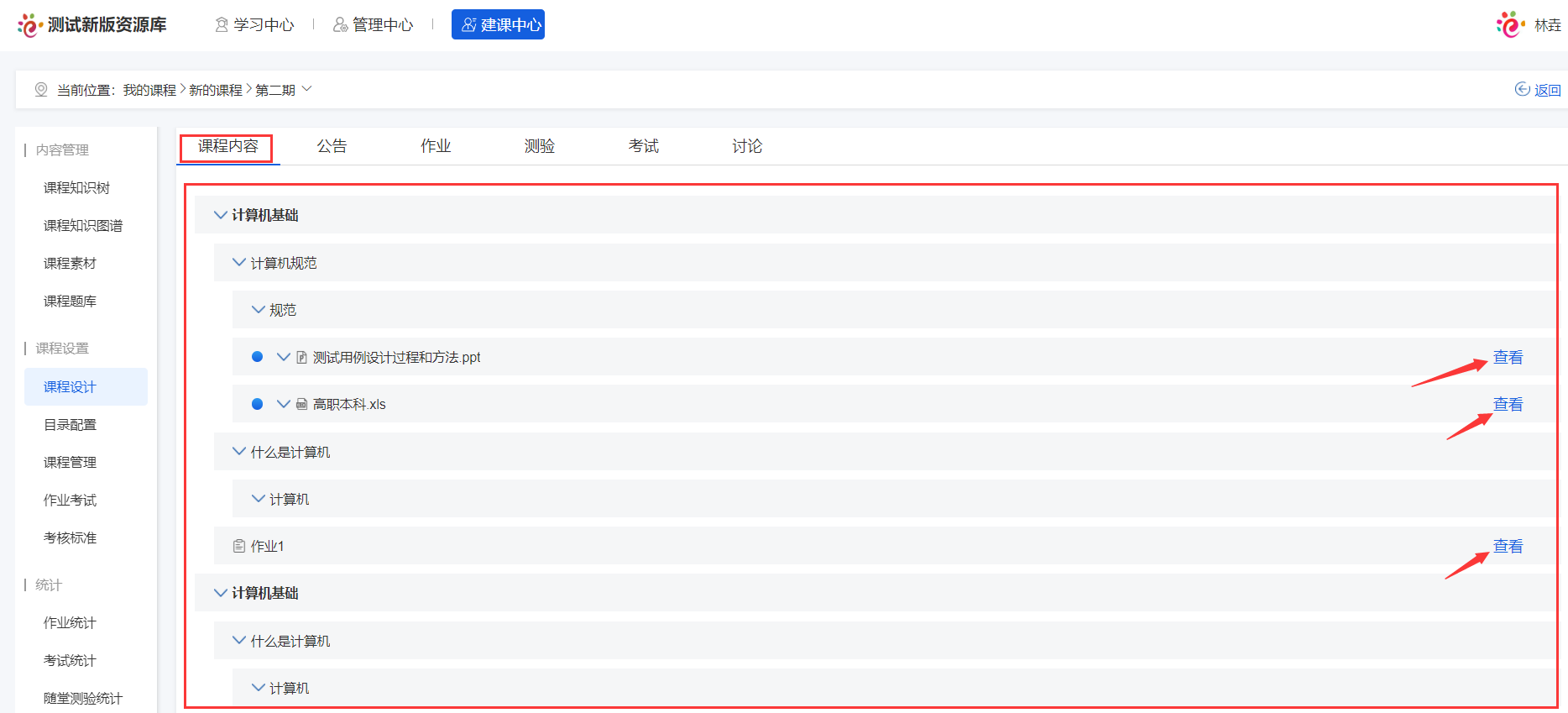Click the location pin icon in breadcrumb
The height and width of the screenshot is (713, 1568).
(x=41, y=90)
